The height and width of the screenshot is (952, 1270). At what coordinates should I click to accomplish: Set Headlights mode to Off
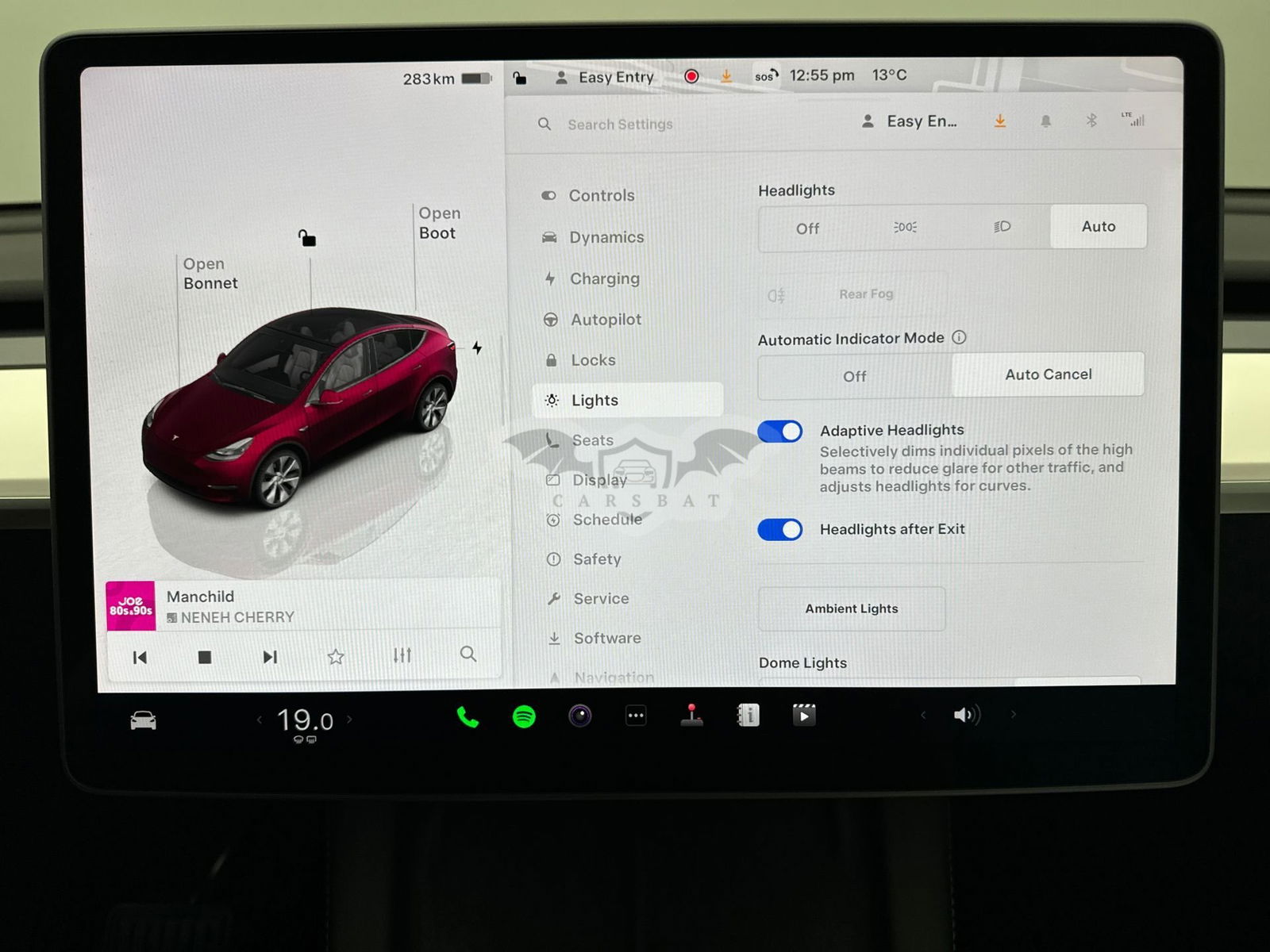807,228
